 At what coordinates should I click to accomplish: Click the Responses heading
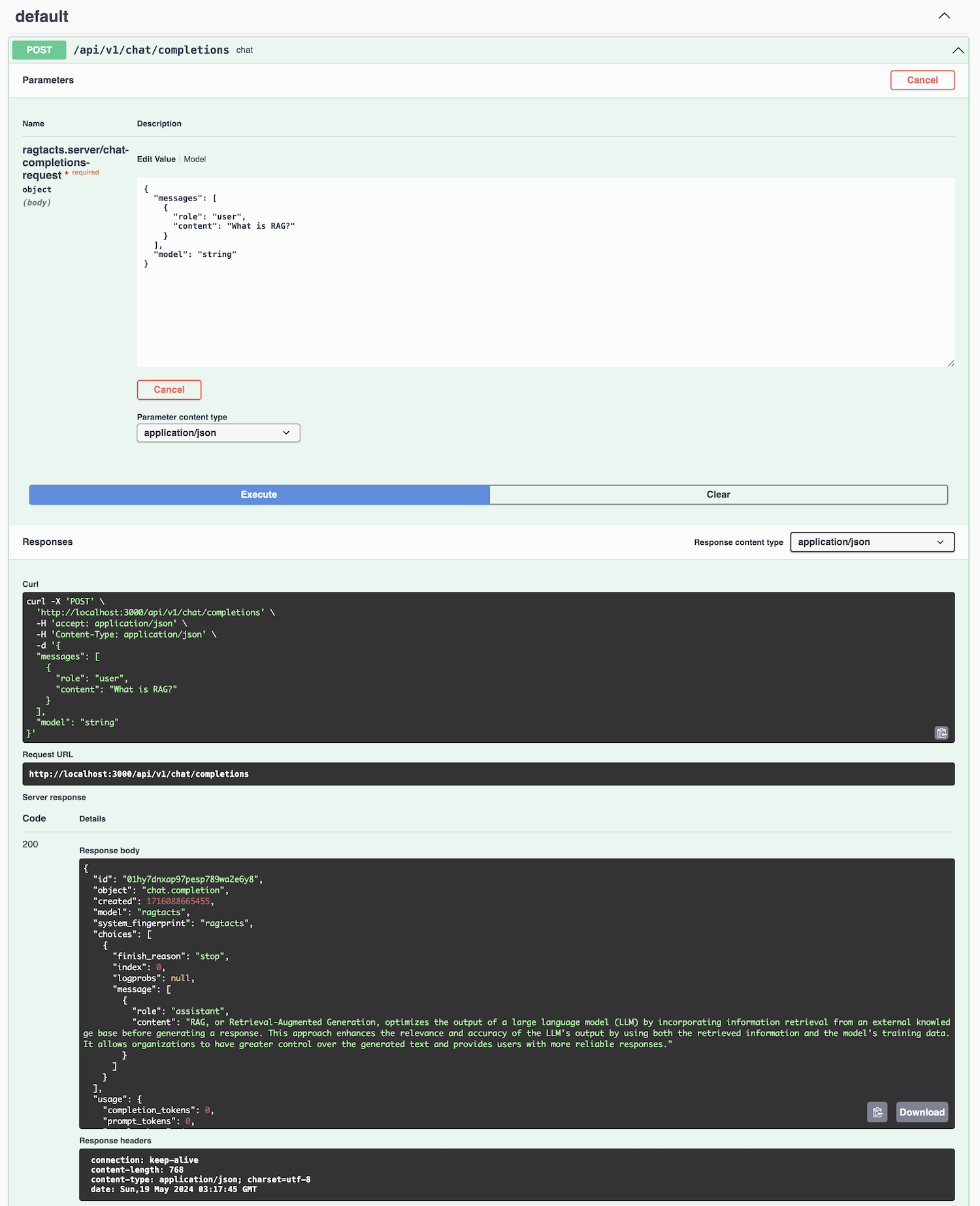48,542
